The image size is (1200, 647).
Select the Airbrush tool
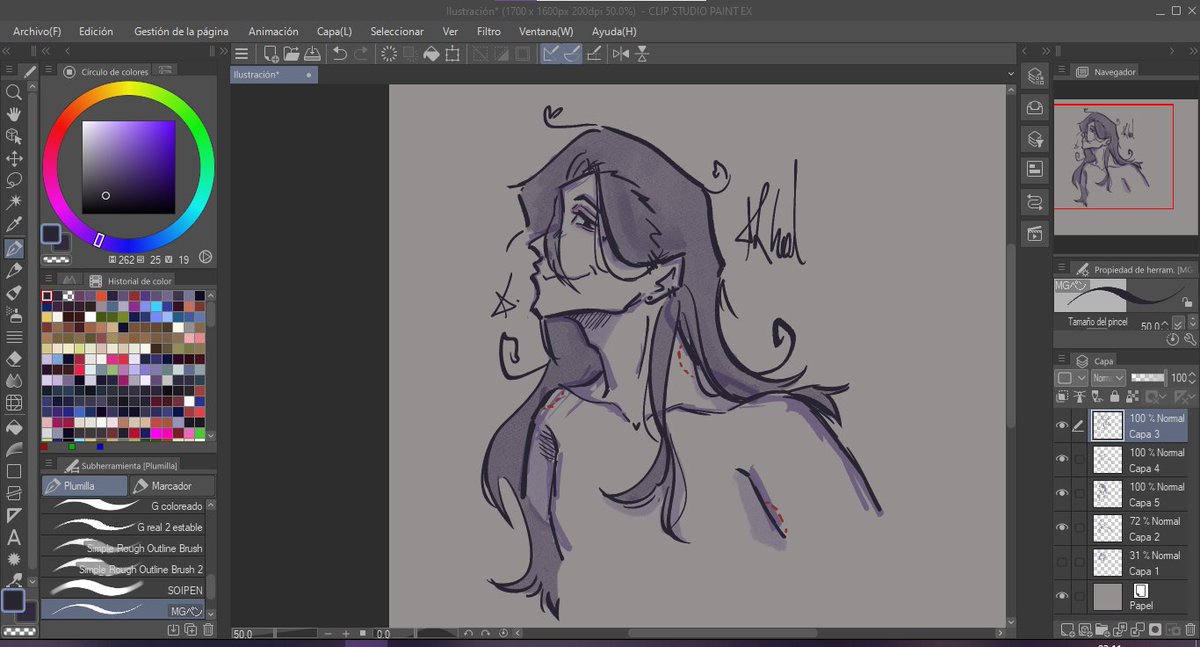14,314
